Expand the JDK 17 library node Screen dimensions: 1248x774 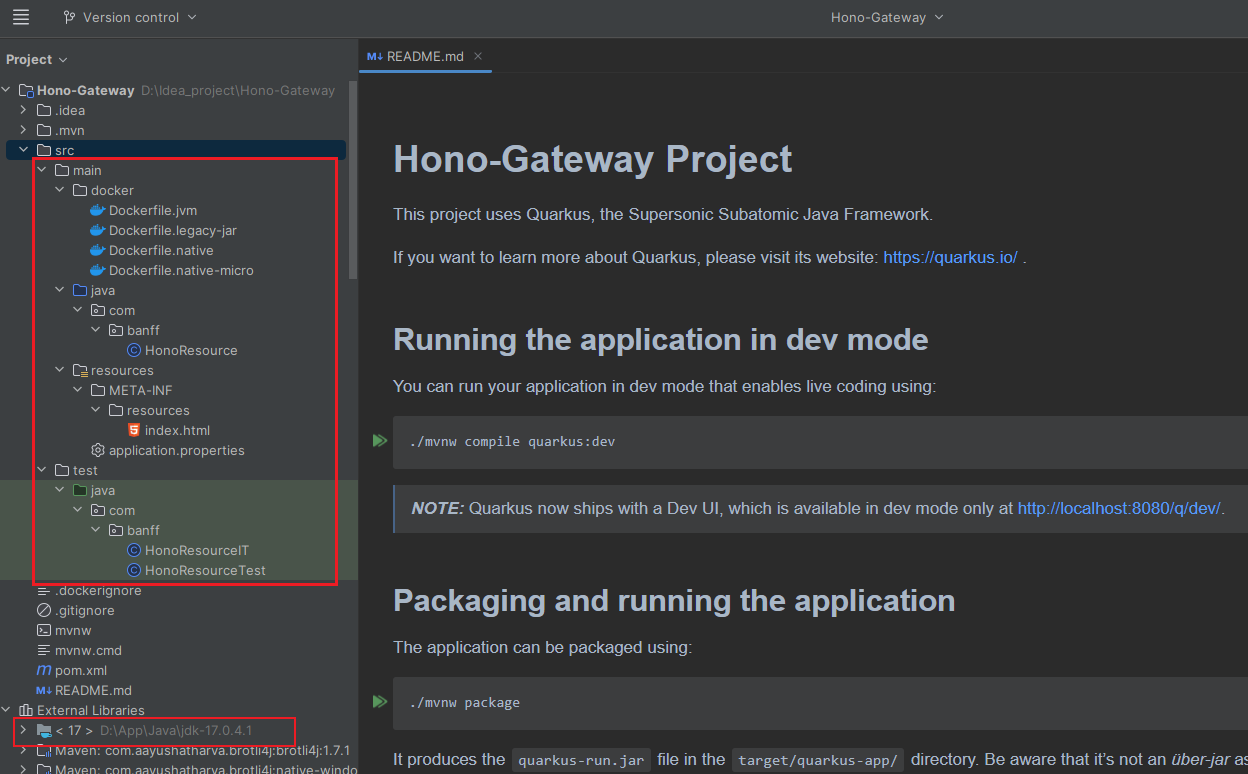coord(23,730)
